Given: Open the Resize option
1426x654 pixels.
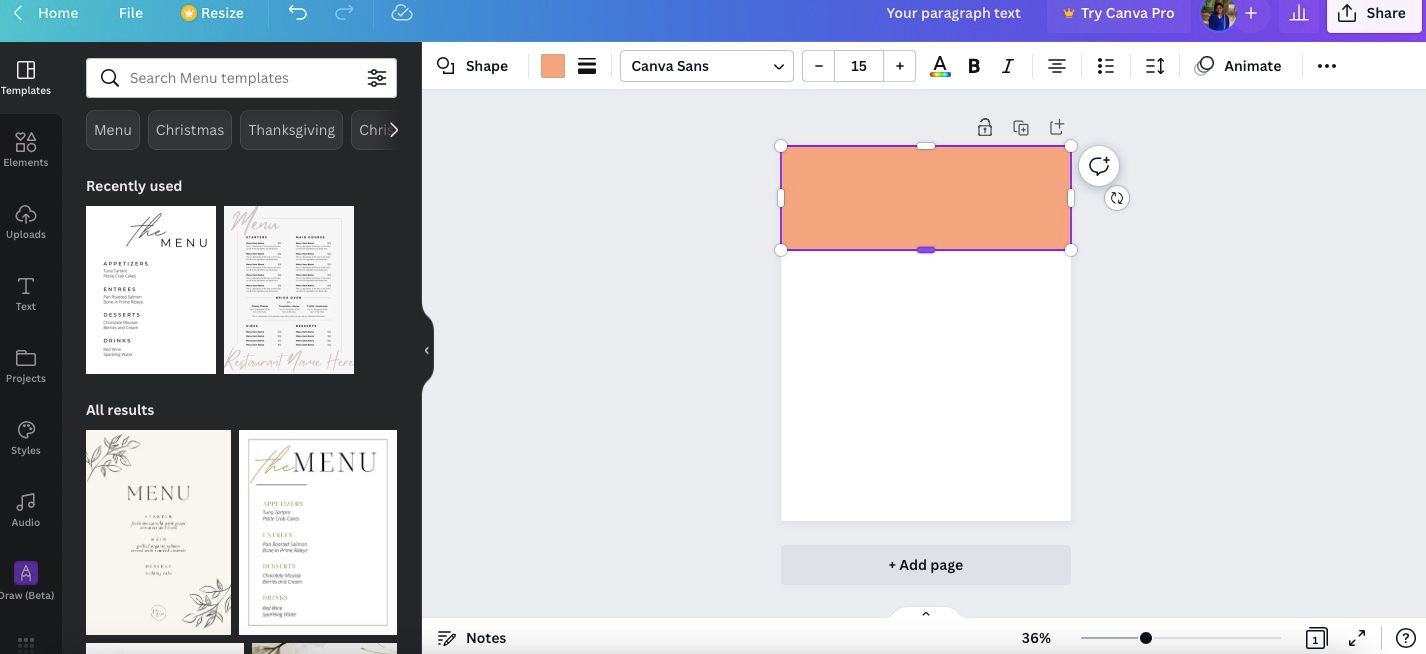Looking at the screenshot, I should tap(212, 13).
